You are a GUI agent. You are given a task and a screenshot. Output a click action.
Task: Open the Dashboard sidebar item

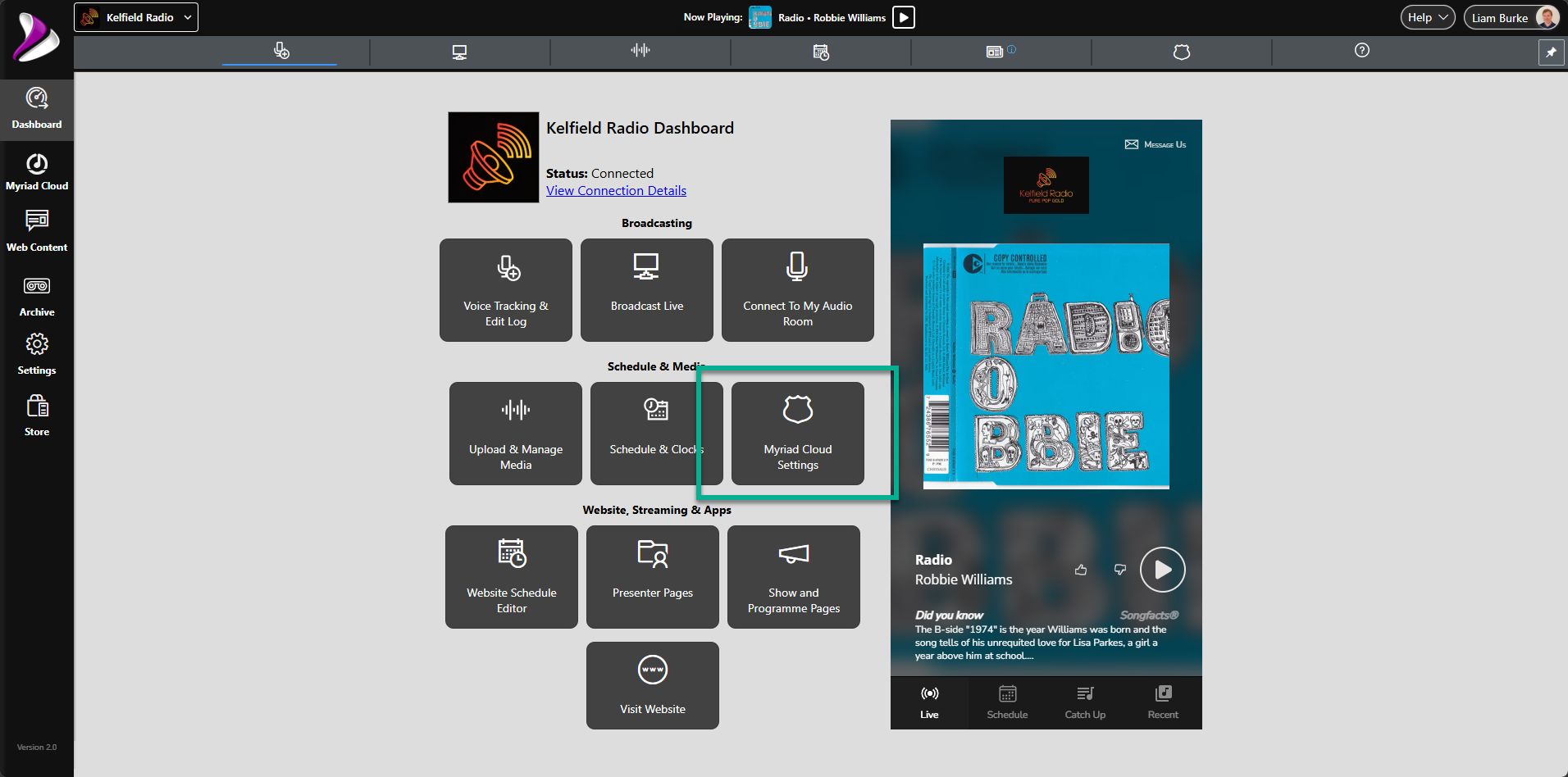point(37,110)
